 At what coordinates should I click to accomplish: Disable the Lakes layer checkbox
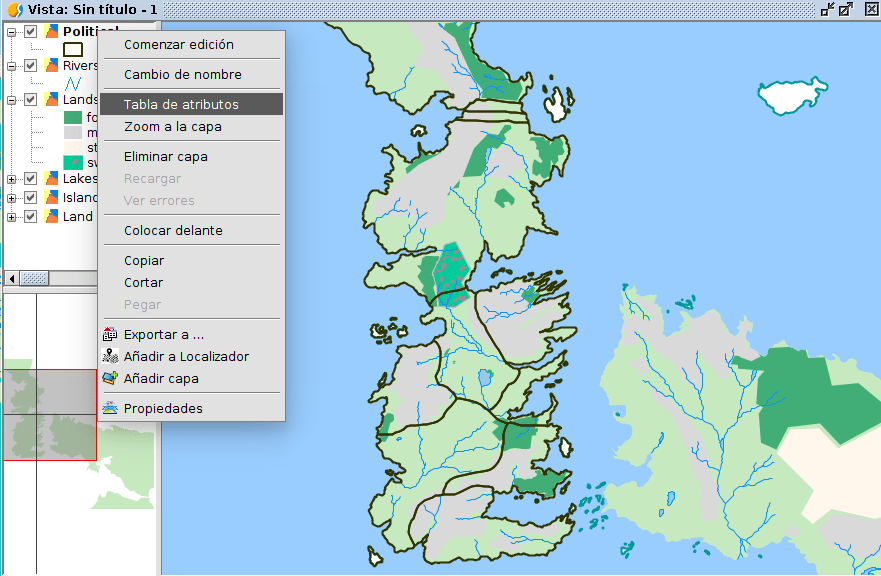click(x=31, y=179)
